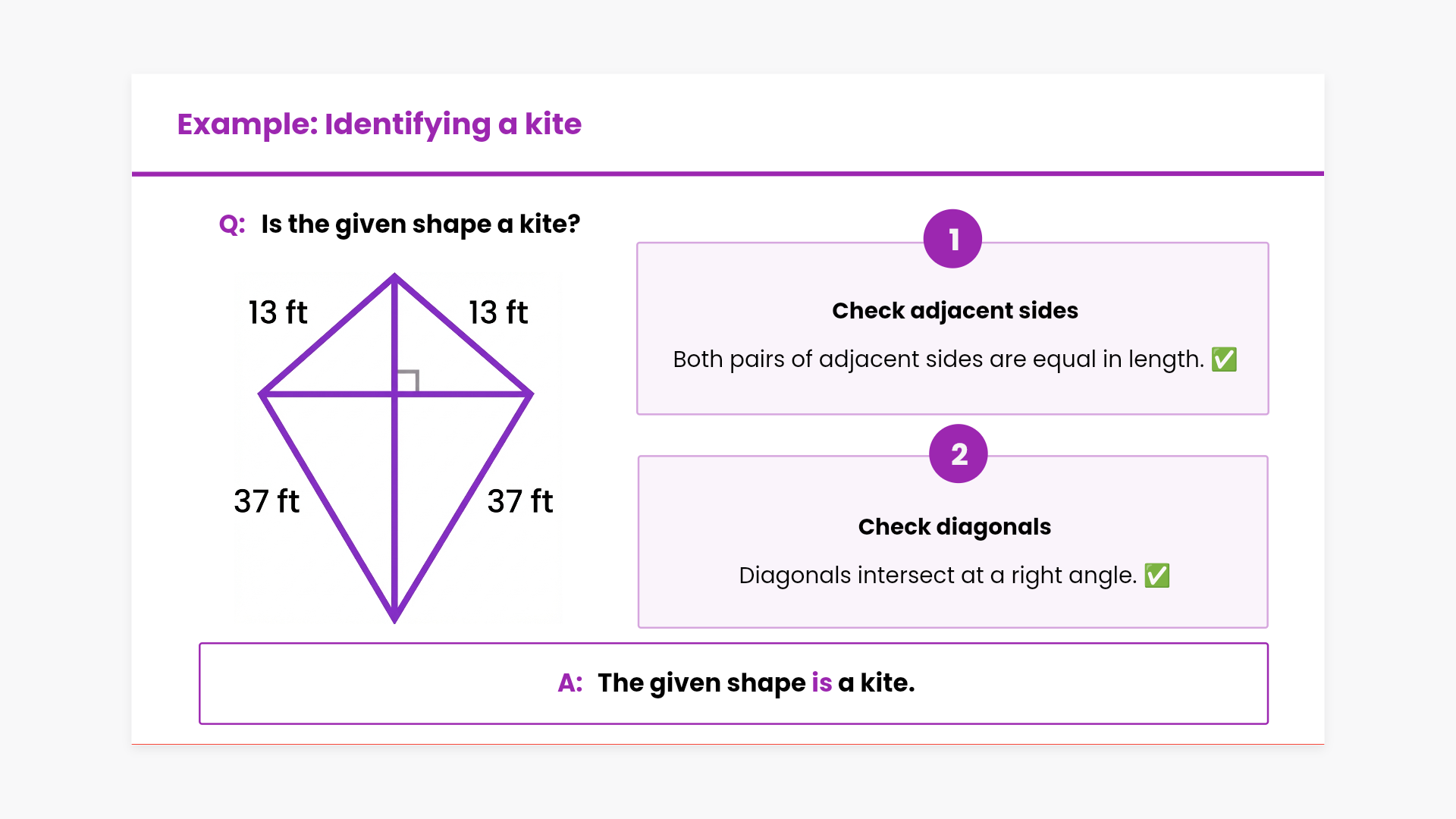
Task: Click the step 2 number circle
Action: click(958, 453)
